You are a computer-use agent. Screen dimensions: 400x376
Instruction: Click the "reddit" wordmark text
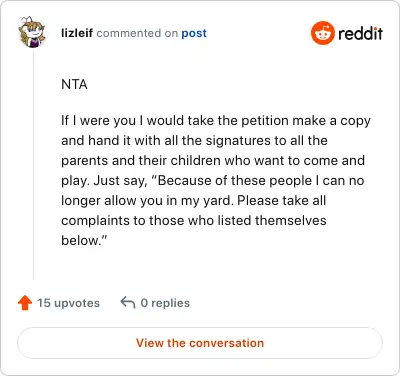(x=360, y=33)
